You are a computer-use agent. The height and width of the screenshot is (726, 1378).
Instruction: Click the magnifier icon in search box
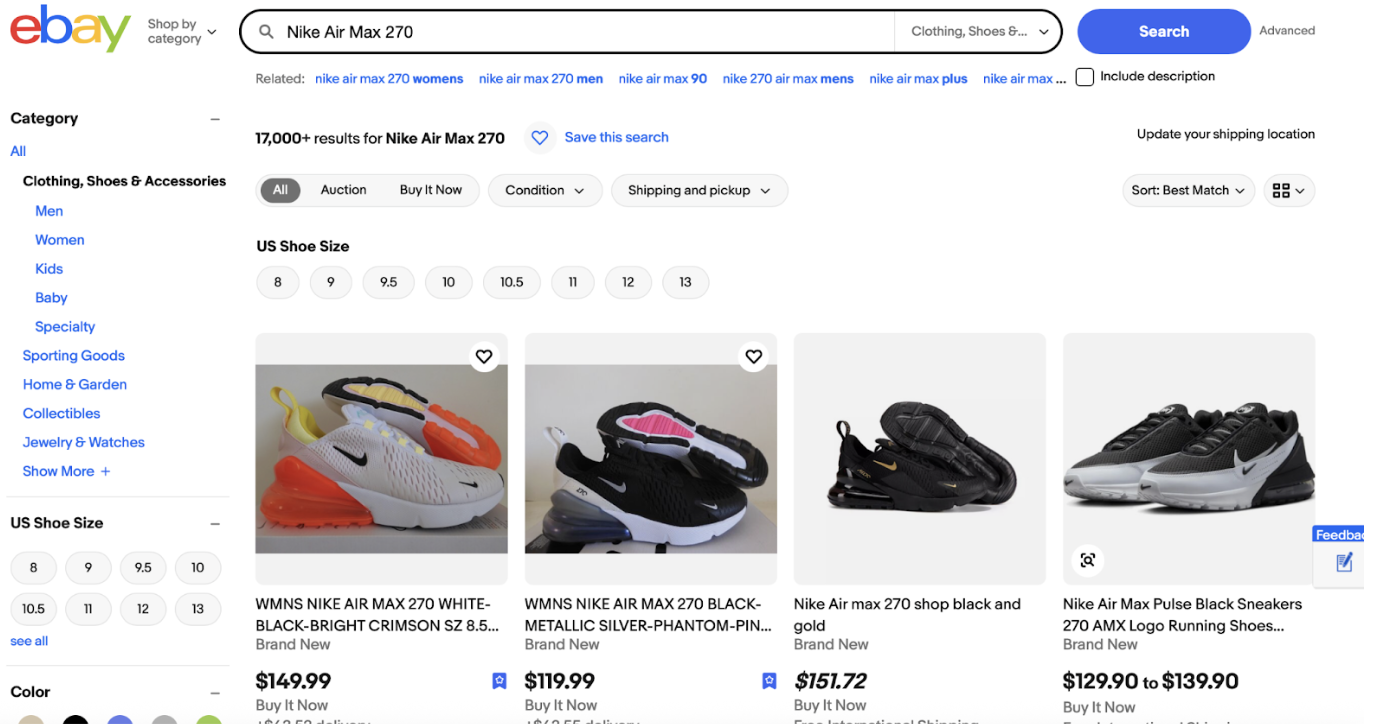coord(266,32)
